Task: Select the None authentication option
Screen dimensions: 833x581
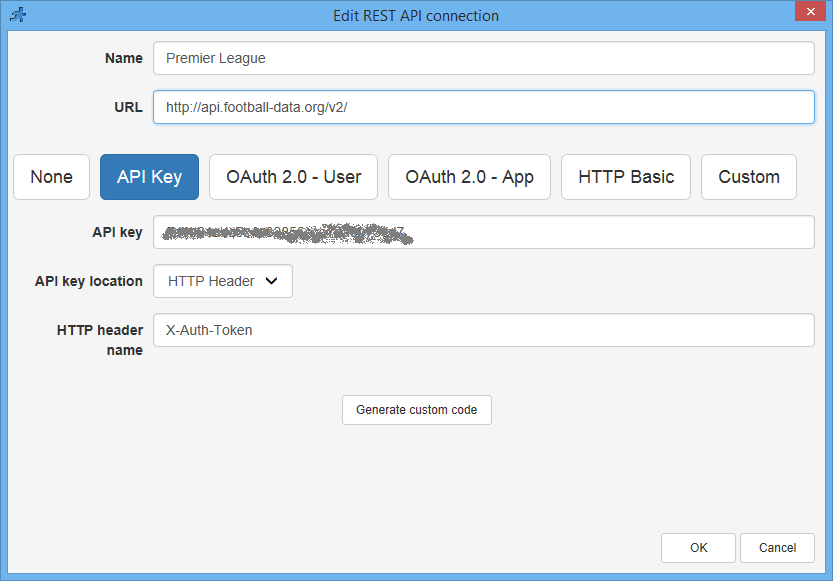Action: [x=51, y=176]
